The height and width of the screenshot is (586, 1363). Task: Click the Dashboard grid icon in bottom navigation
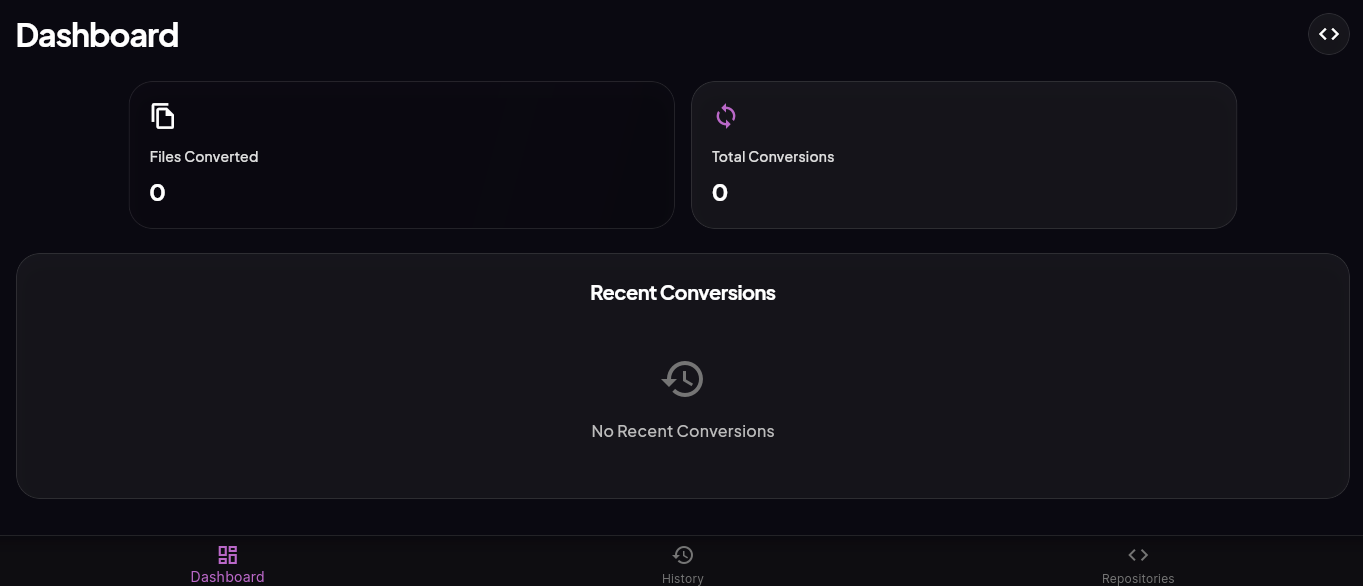click(x=227, y=554)
